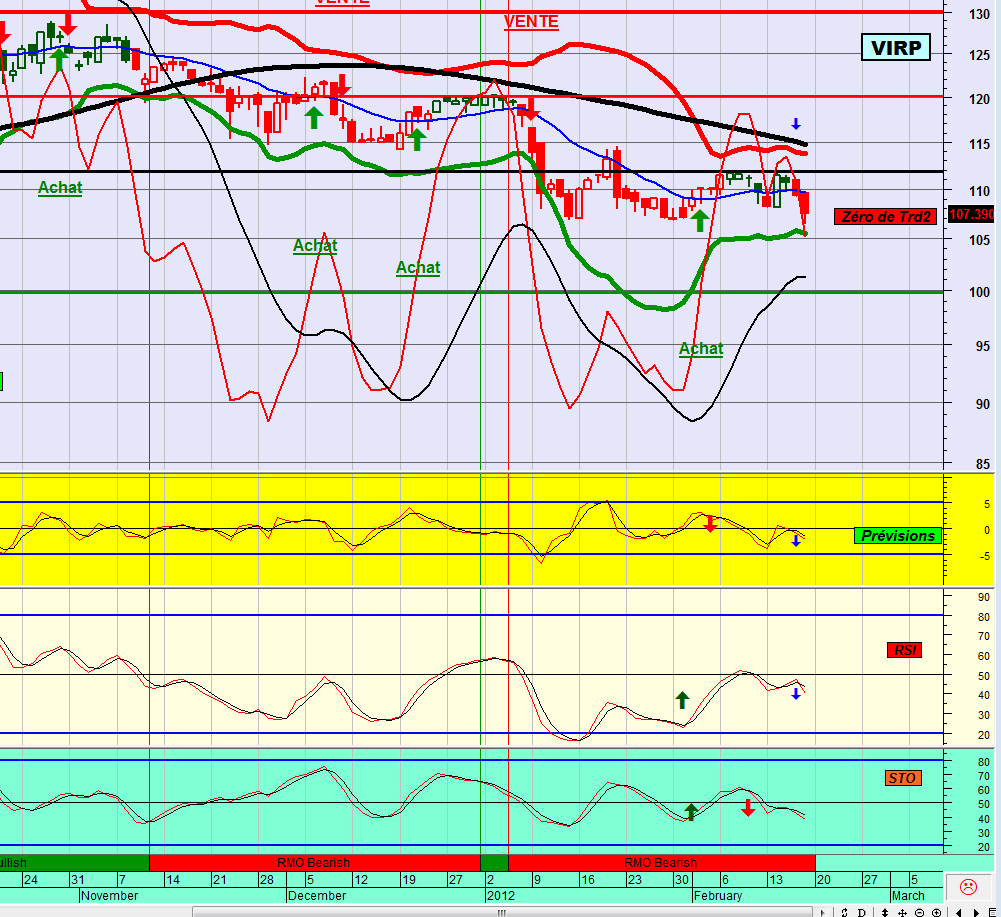The width and height of the screenshot is (1001, 917).
Task: Click the vertical double-arrow stretch icon
Action: coord(885,913)
